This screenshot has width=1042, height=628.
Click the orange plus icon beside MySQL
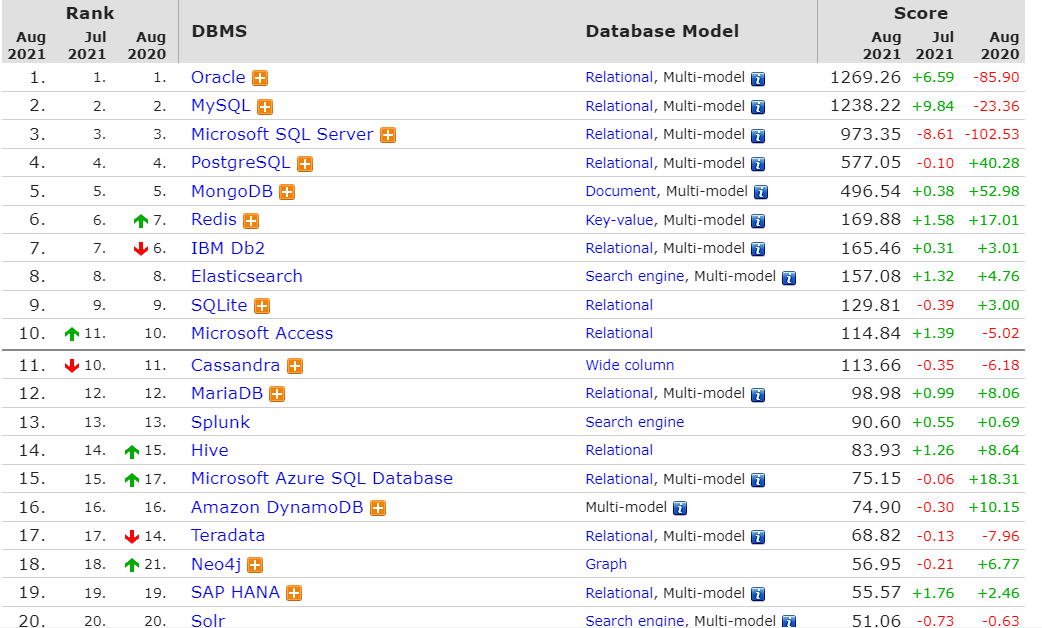tap(265, 107)
